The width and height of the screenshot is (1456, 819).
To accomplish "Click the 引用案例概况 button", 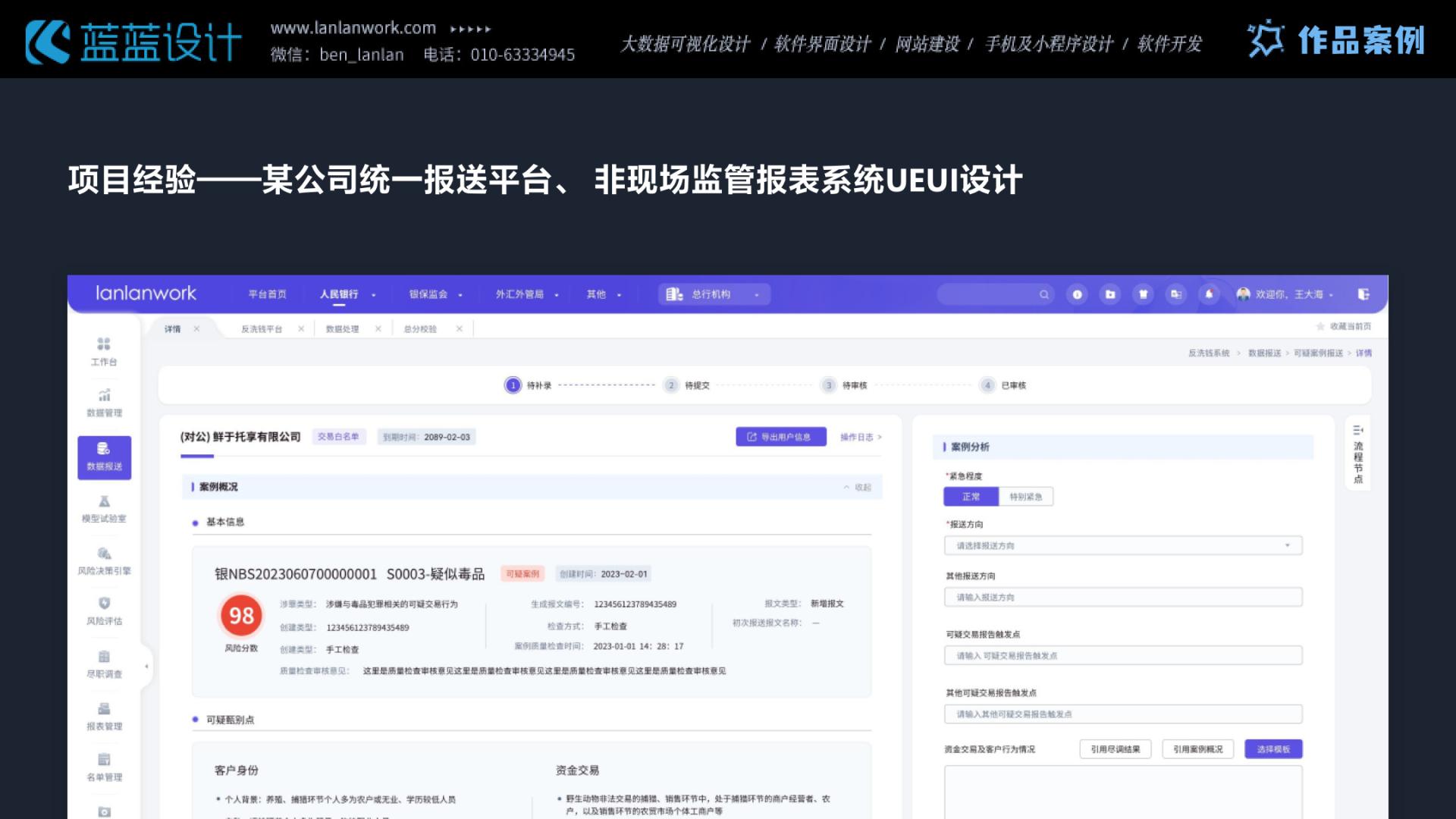I will click(x=1198, y=749).
